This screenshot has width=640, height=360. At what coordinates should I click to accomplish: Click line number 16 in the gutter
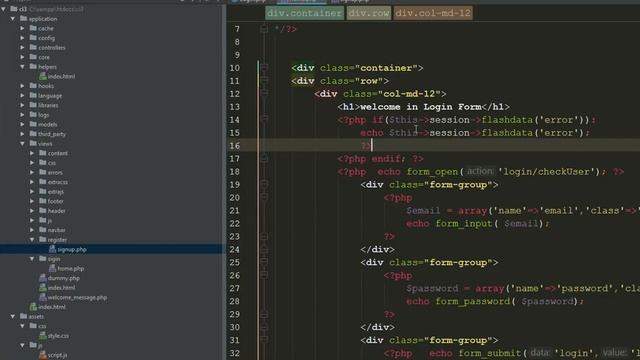[235, 146]
